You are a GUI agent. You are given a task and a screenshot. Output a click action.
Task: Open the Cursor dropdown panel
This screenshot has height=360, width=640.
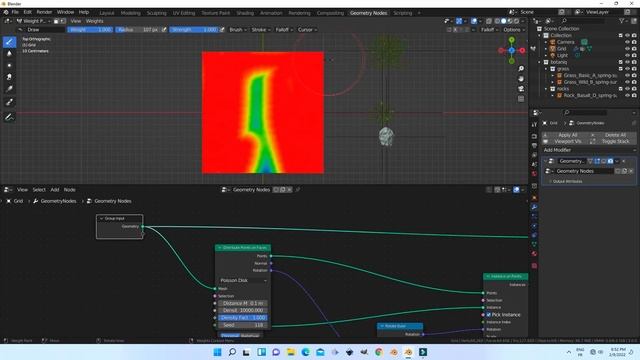[307, 29]
